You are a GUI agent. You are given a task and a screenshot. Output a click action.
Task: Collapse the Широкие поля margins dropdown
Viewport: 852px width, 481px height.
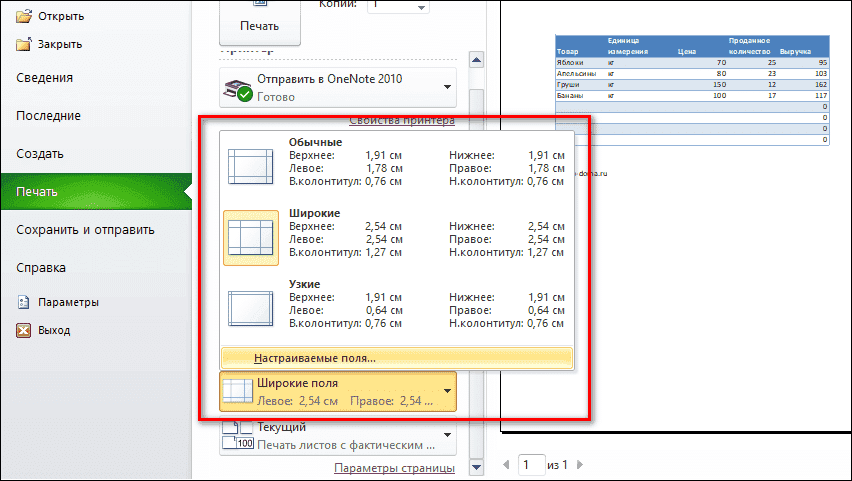447,391
